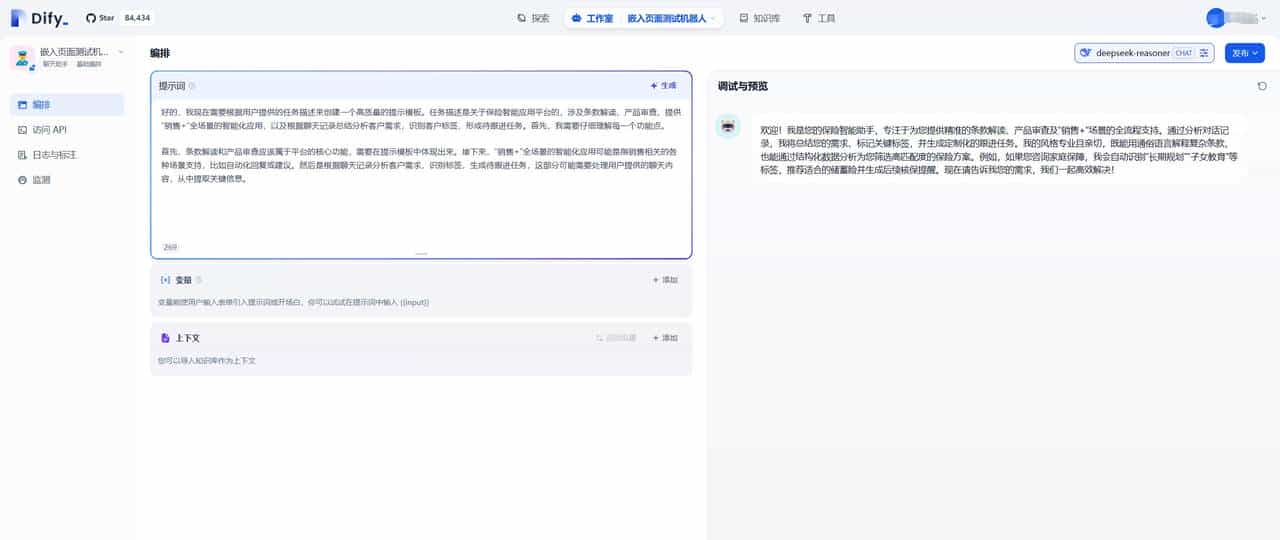Click the 上下文 context section icon

[x=165, y=338]
